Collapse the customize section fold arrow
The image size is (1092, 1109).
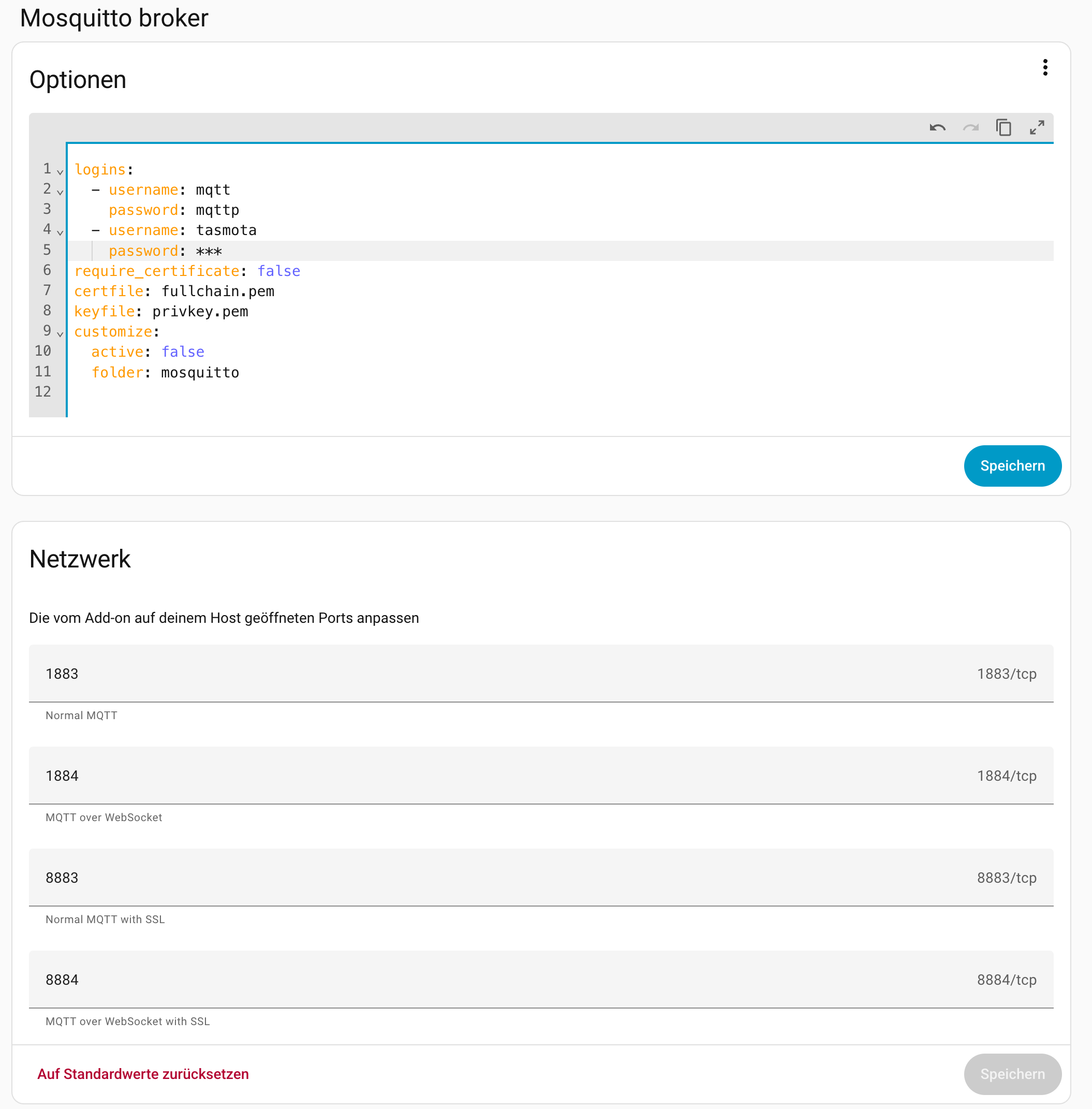click(x=60, y=333)
